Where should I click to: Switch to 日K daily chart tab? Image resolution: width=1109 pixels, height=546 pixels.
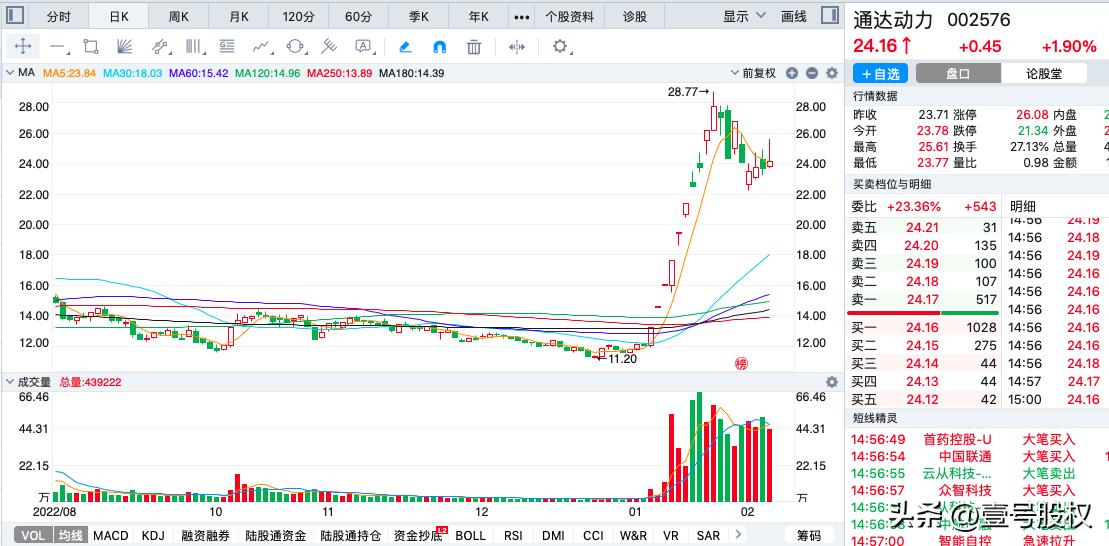click(x=119, y=17)
